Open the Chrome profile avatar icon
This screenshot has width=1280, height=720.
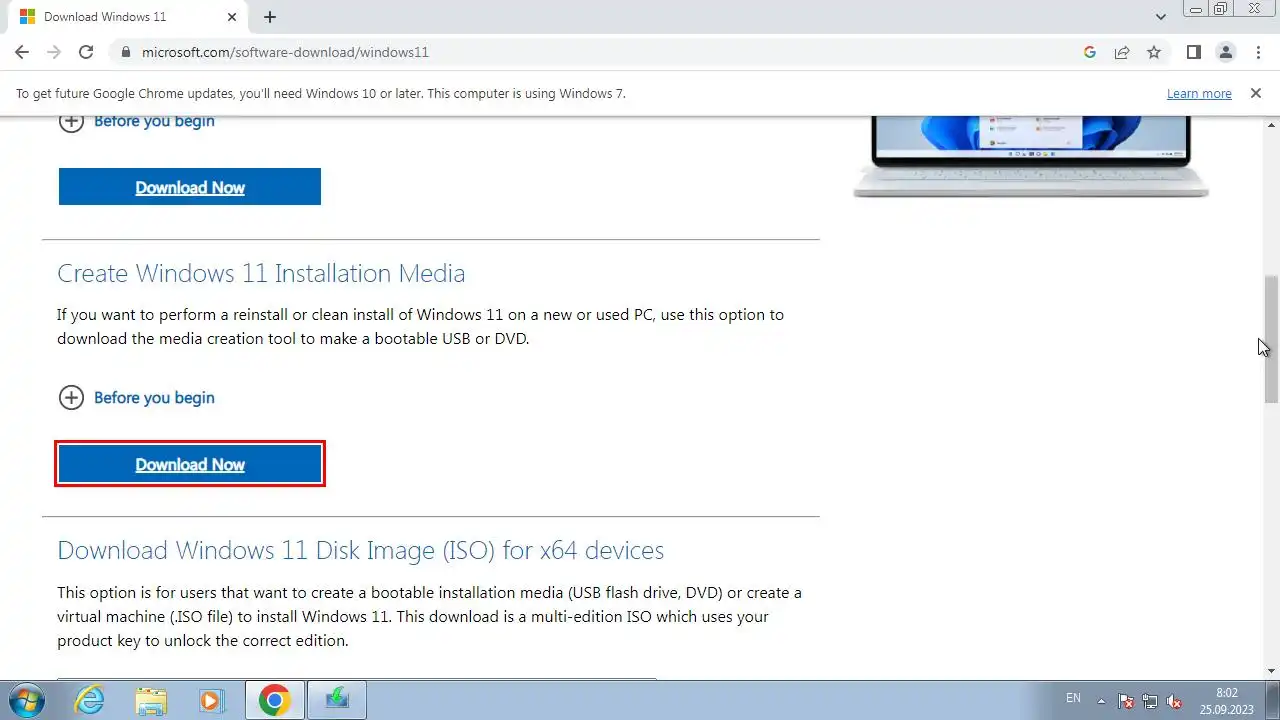point(1225,52)
